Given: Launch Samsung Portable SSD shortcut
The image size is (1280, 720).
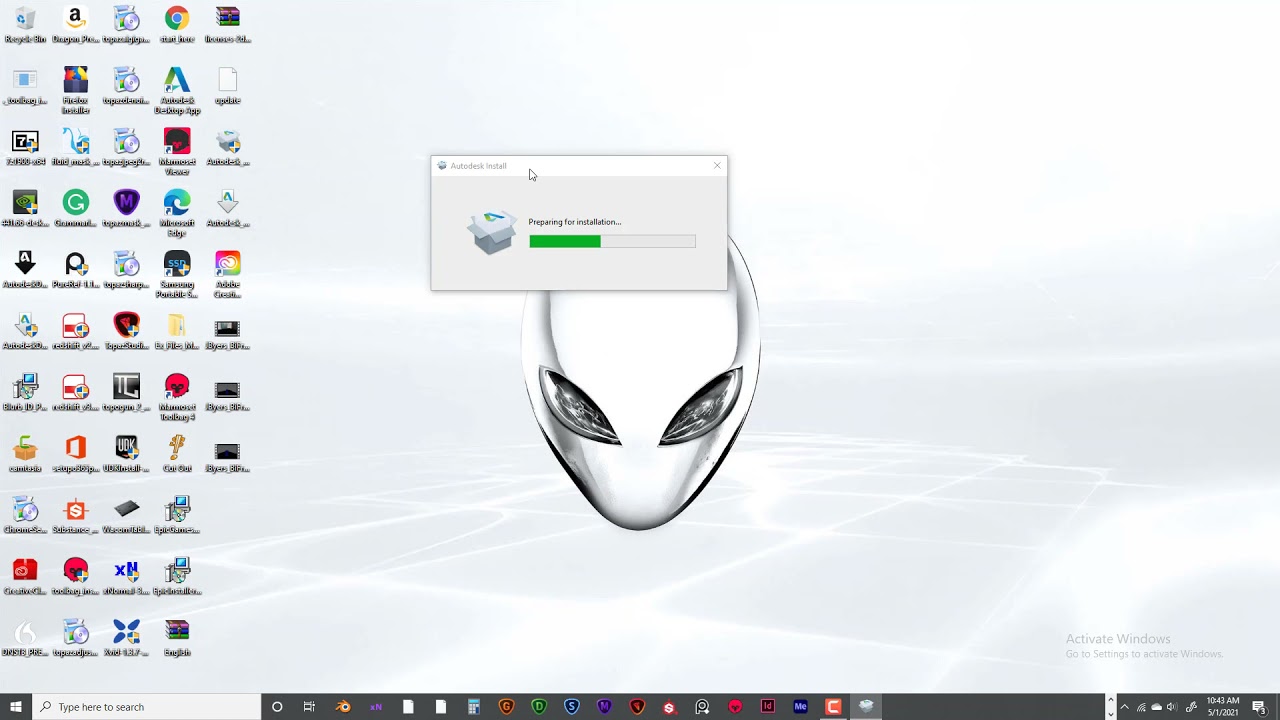Looking at the screenshot, I should [x=177, y=273].
